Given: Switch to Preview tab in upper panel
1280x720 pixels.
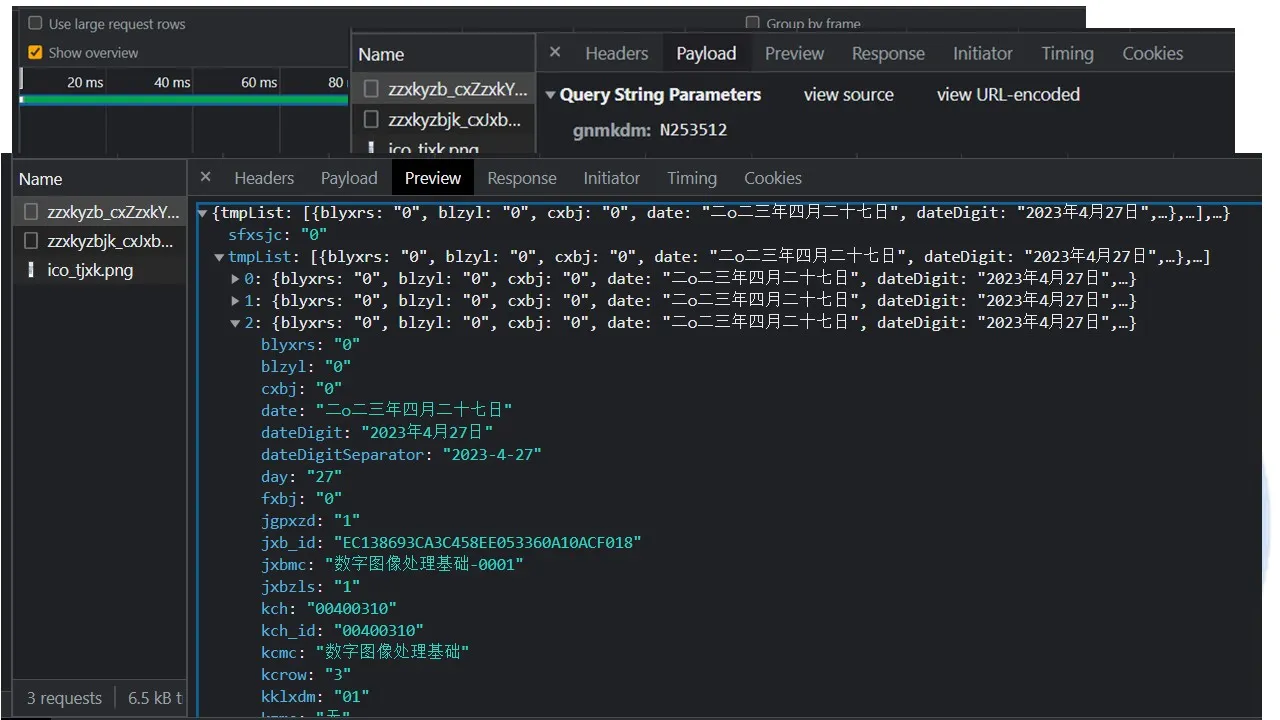Looking at the screenshot, I should coord(795,54).
